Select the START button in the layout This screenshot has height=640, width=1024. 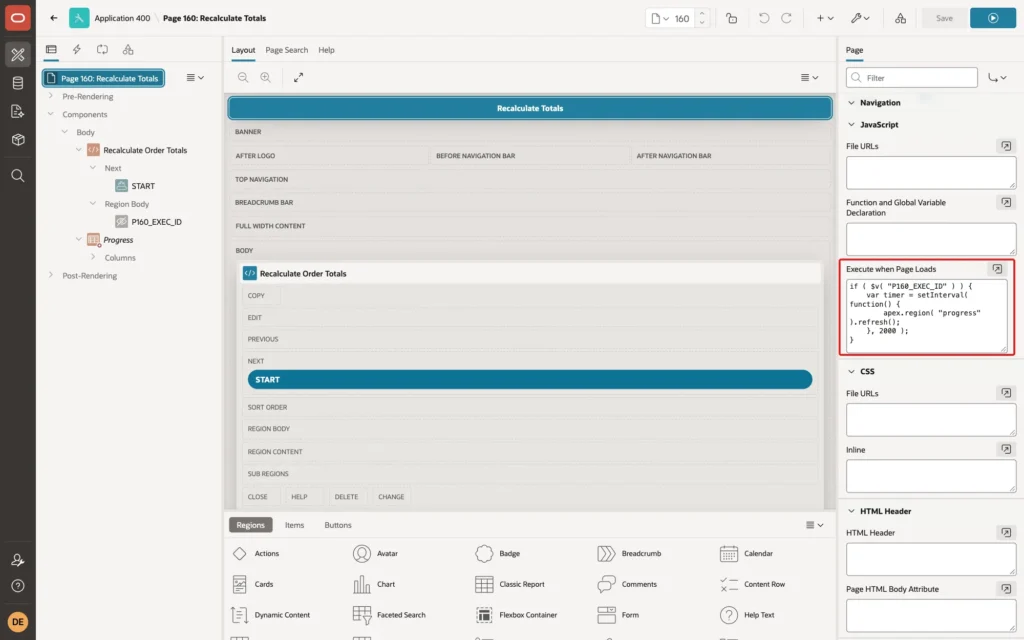pyautogui.click(x=530, y=379)
